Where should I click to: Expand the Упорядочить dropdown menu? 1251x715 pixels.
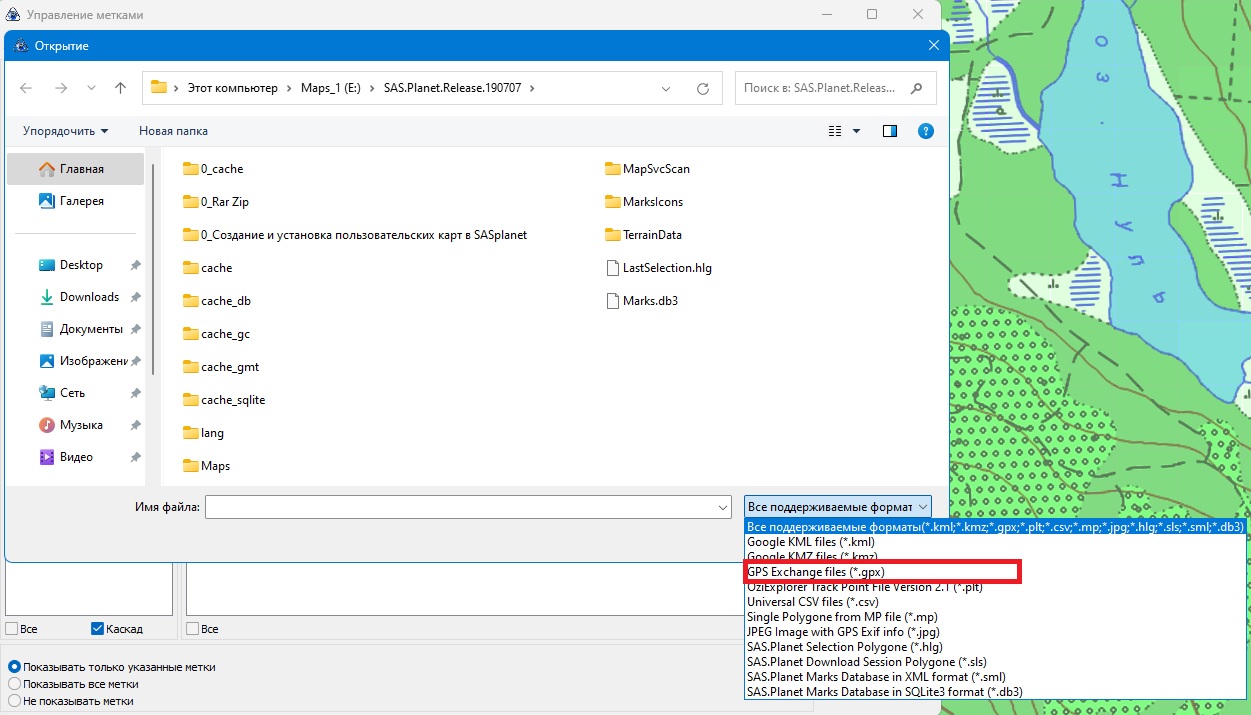click(x=66, y=131)
